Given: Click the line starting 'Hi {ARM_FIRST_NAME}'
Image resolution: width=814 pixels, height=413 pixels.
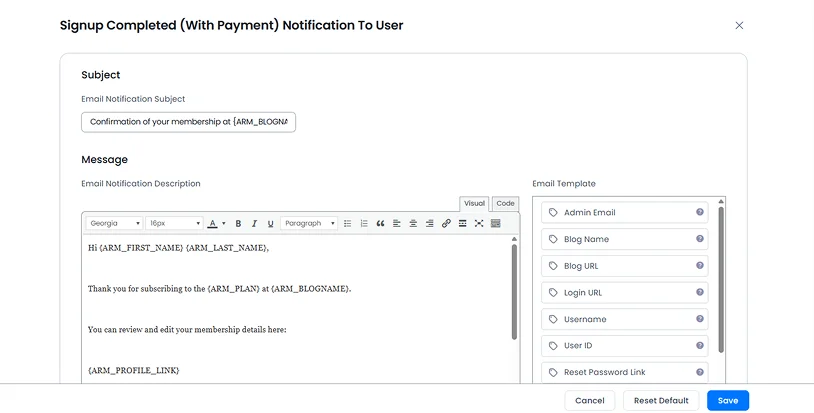Looking at the screenshot, I should click(178, 248).
